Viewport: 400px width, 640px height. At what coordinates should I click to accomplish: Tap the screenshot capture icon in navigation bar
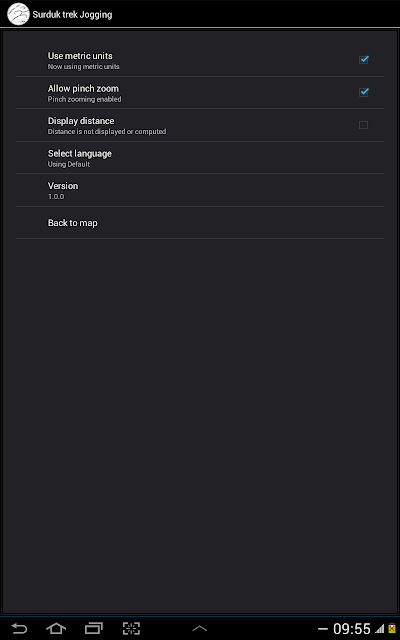click(131, 628)
